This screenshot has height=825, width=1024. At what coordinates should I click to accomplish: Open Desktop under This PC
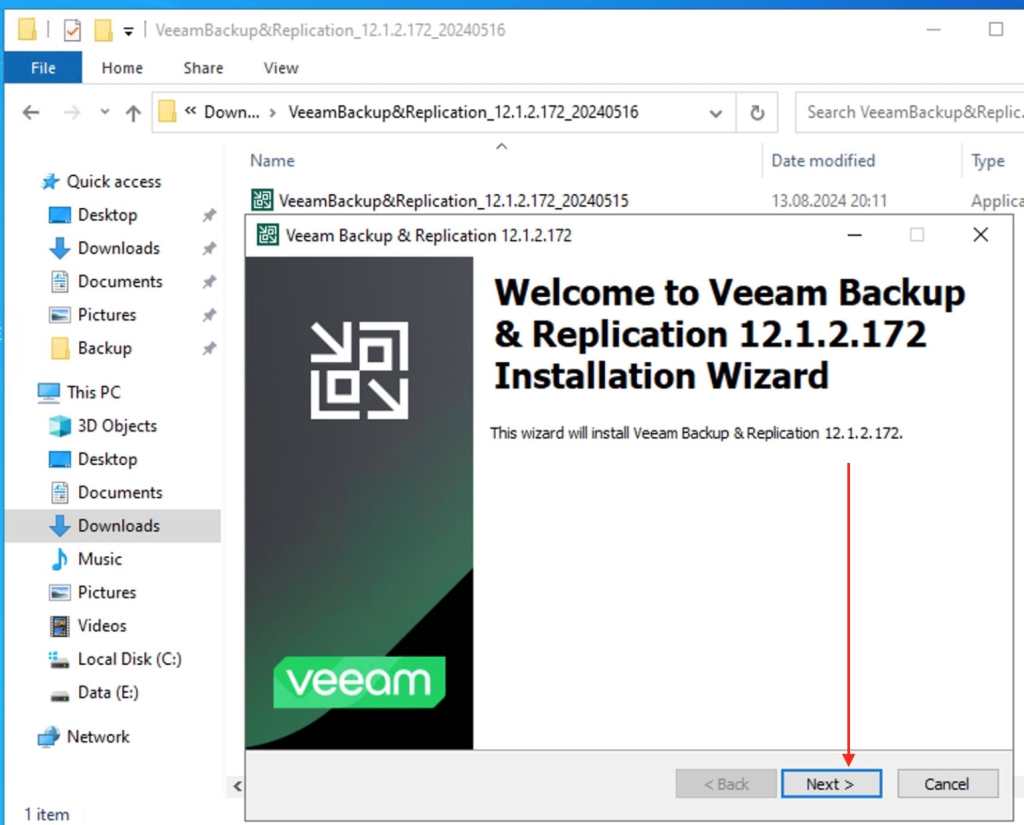(107, 459)
